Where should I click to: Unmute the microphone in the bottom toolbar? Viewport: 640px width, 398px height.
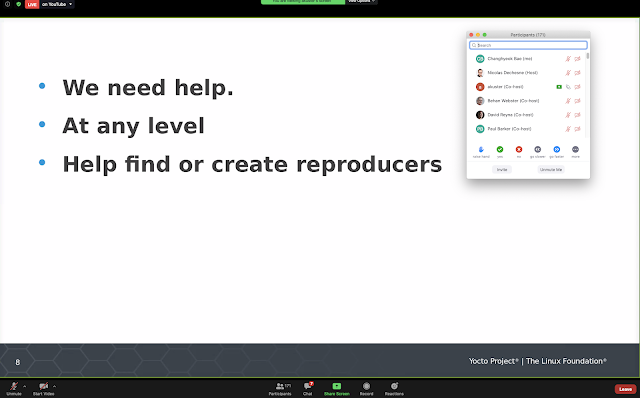14,388
